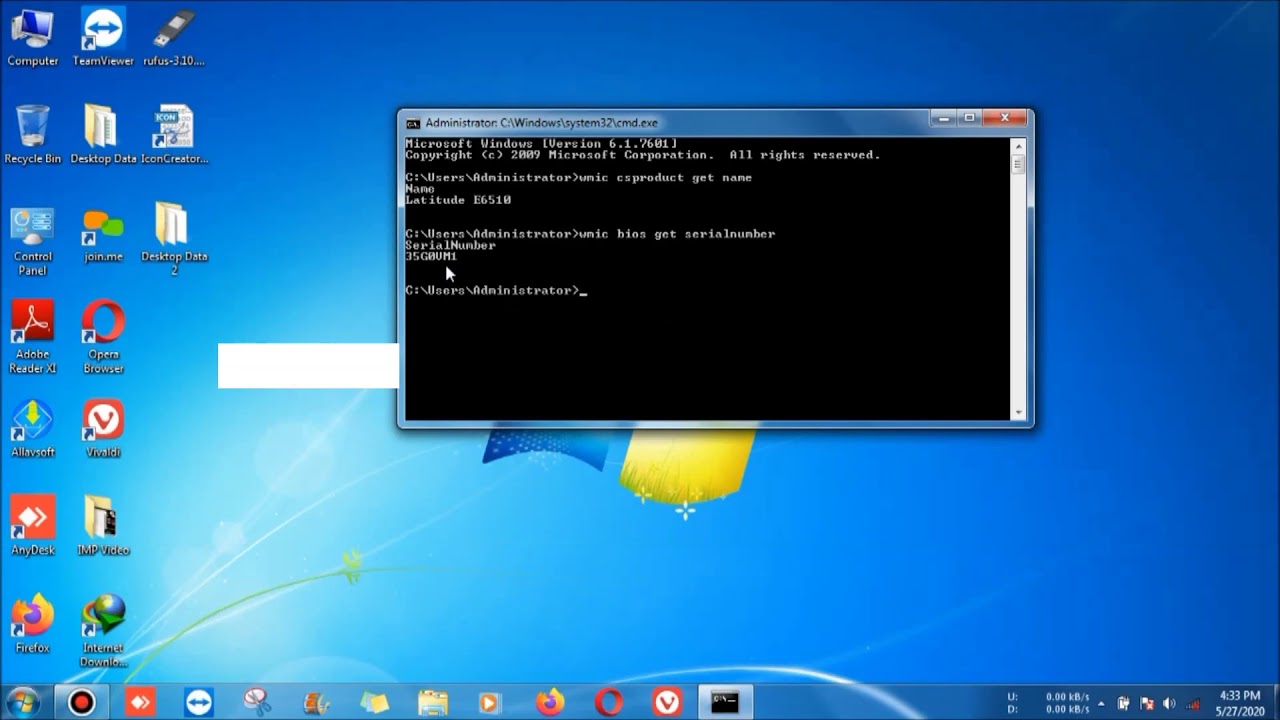Click the network signal tray icon
This screenshot has width=1280, height=720.
tap(1193, 703)
